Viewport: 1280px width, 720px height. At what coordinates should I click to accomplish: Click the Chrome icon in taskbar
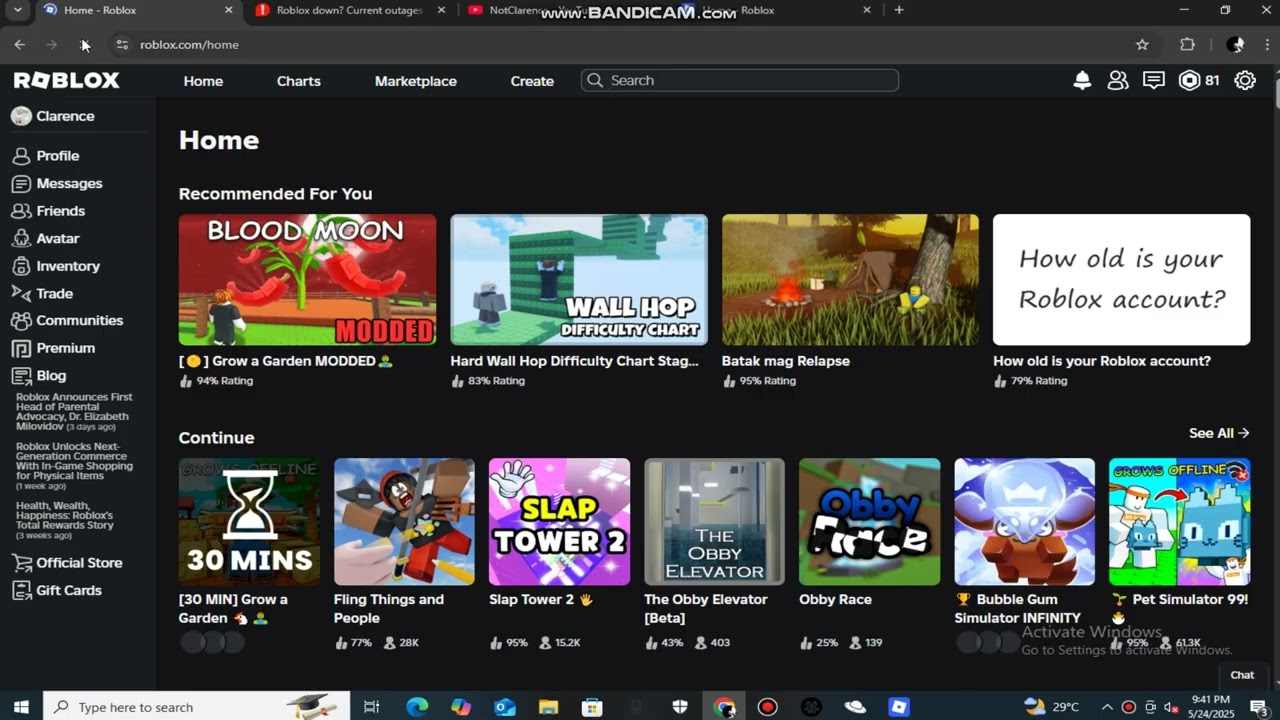[724, 707]
